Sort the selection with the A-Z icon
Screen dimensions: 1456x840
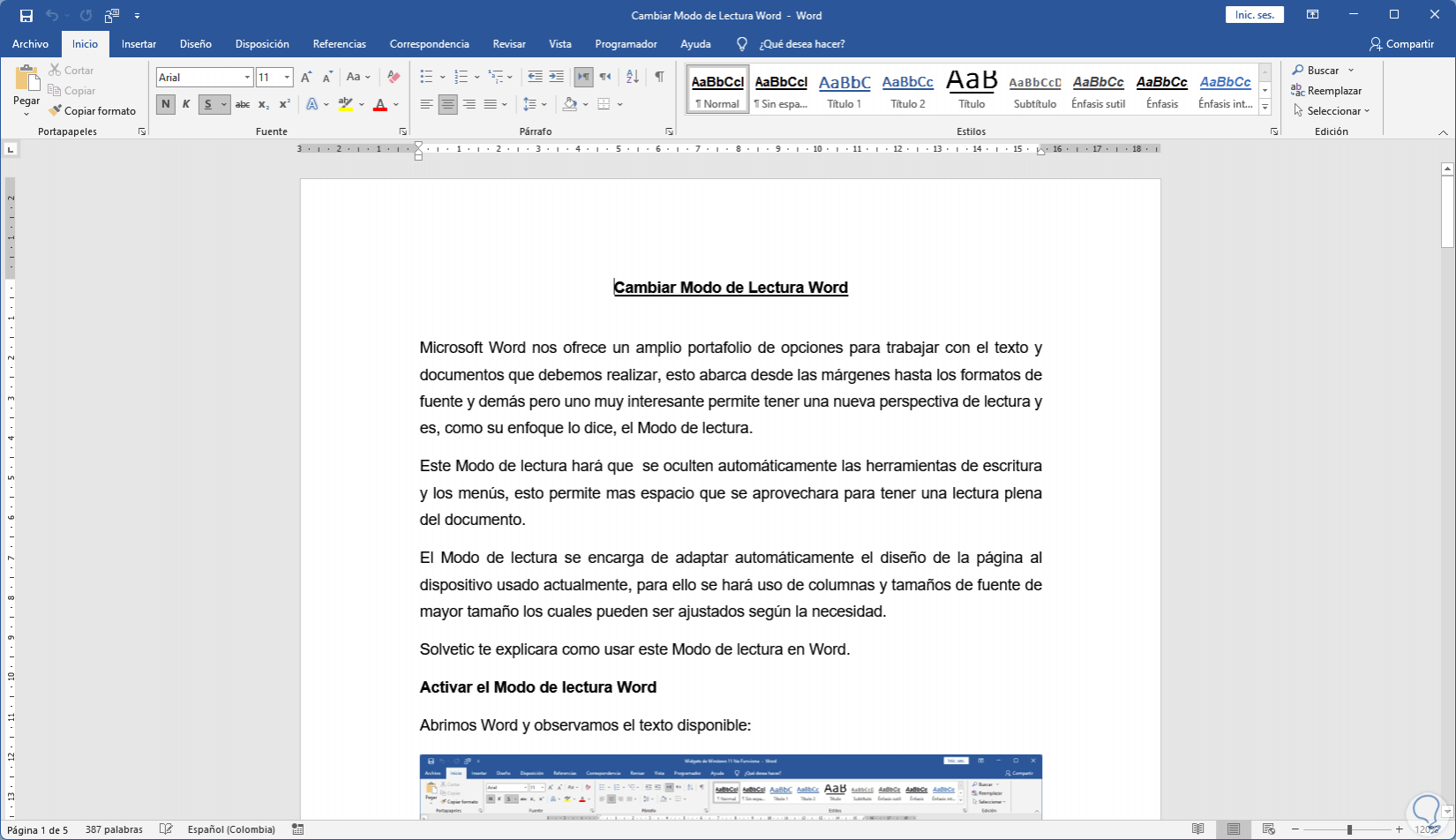pyautogui.click(x=632, y=78)
